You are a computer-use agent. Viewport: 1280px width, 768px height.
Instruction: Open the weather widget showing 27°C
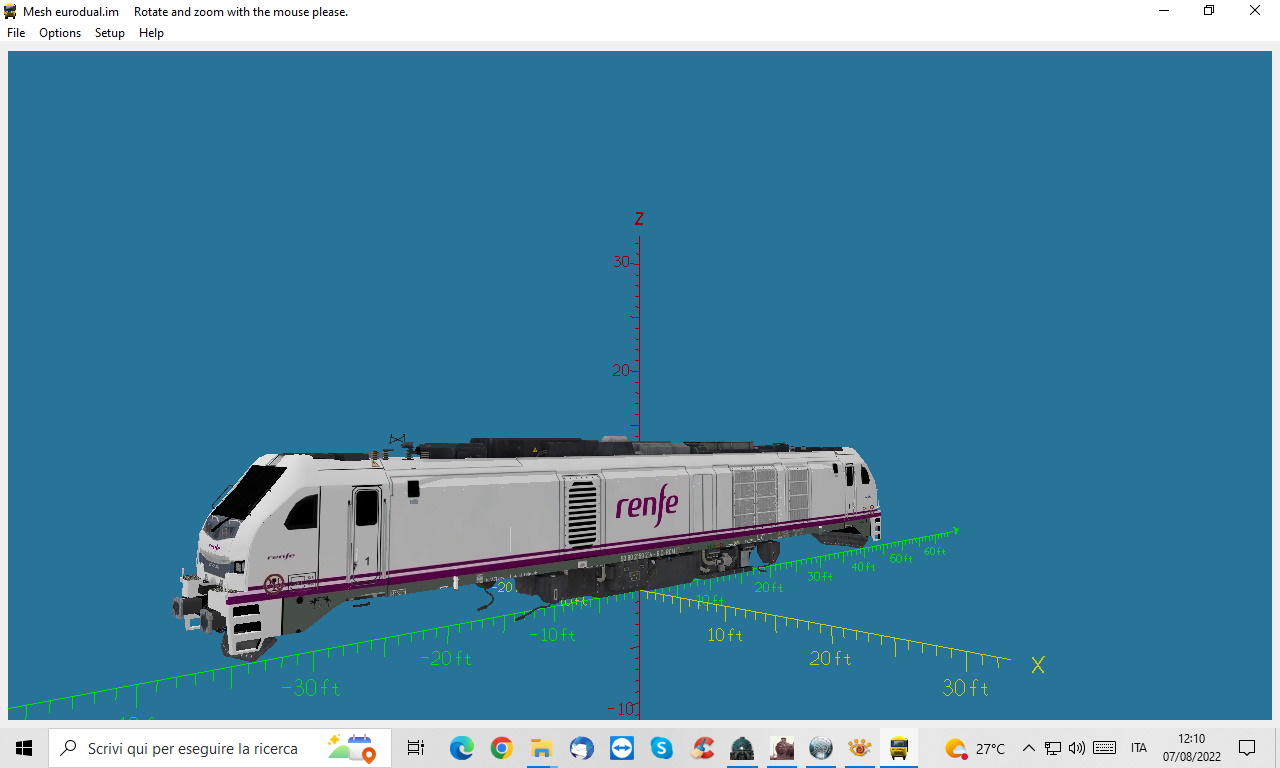coord(975,748)
